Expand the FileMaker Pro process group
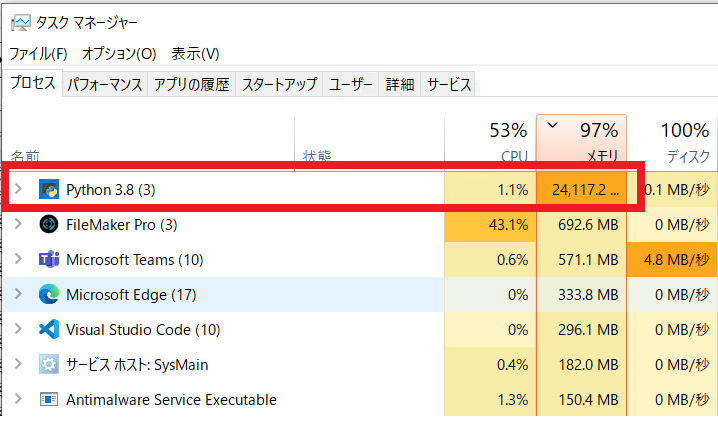The width and height of the screenshot is (718, 426). point(18,224)
